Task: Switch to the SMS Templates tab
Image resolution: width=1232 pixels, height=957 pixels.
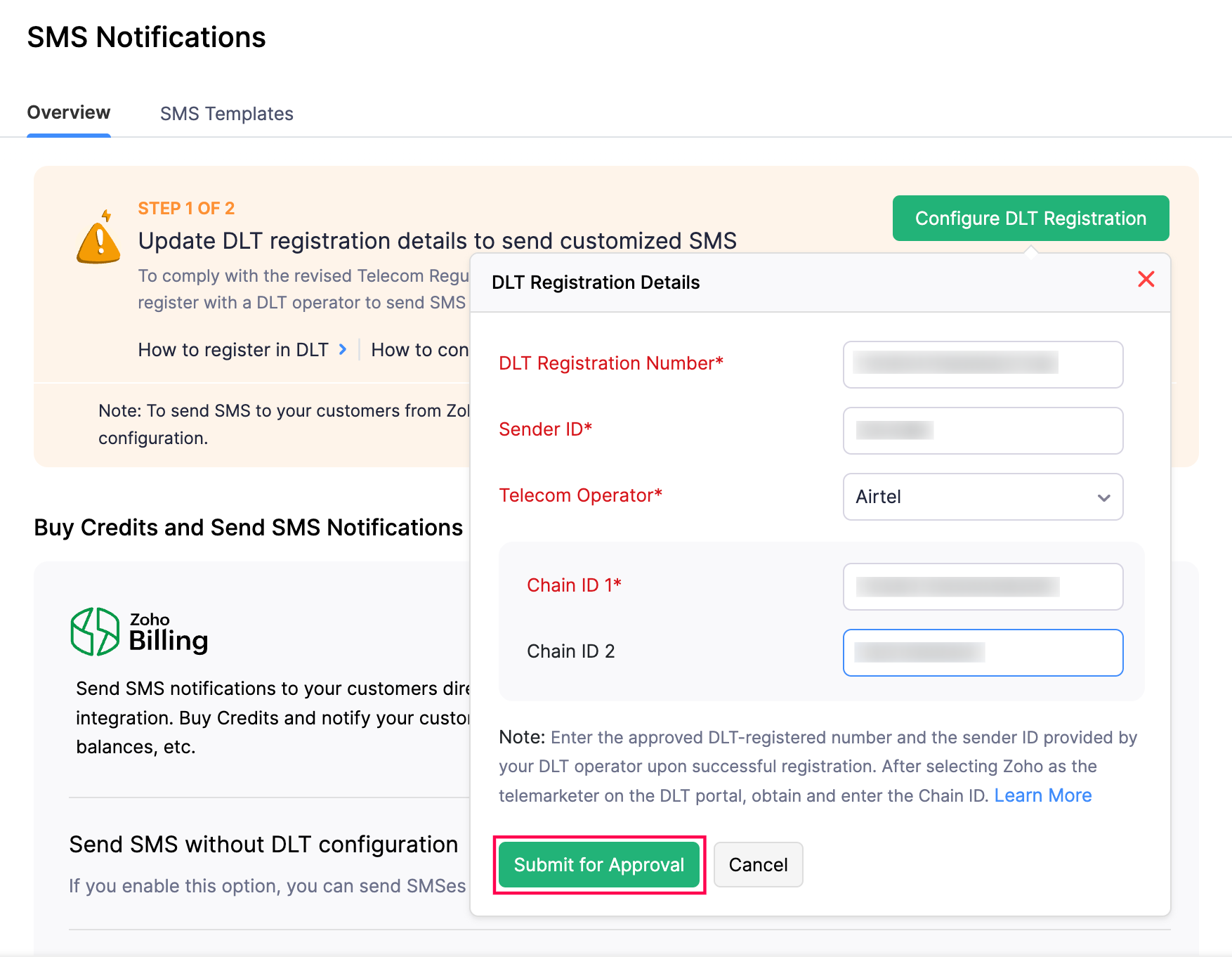Action: point(227,113)
